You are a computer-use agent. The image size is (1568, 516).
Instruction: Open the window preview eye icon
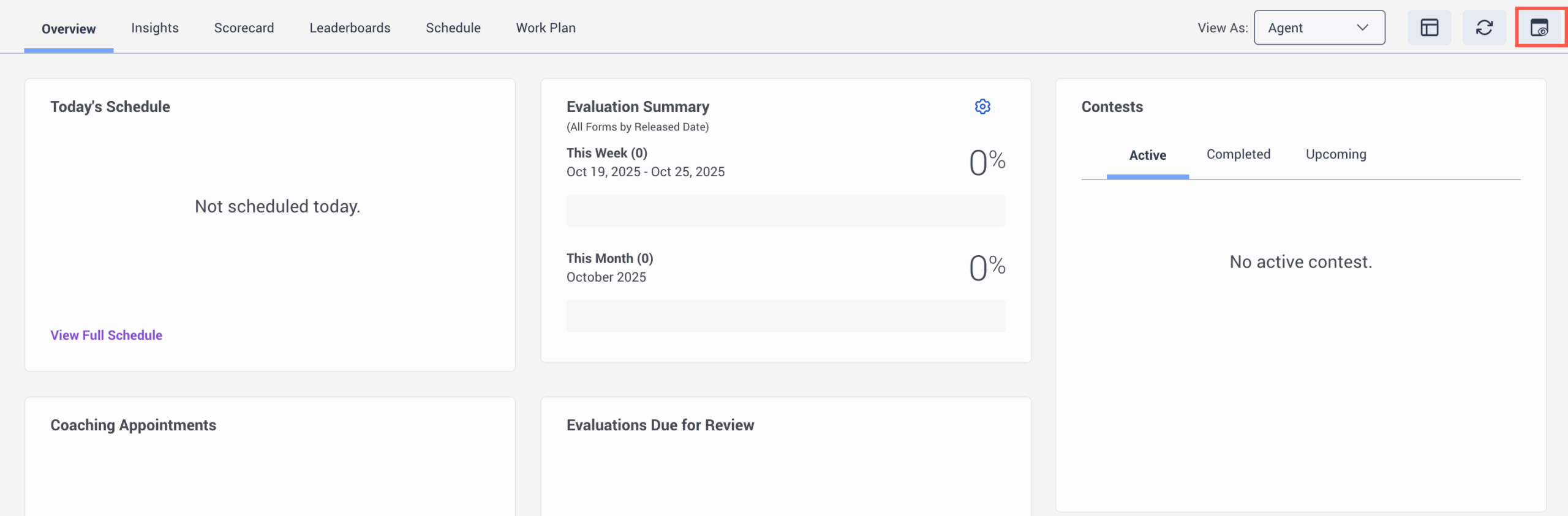point(1539,28)
